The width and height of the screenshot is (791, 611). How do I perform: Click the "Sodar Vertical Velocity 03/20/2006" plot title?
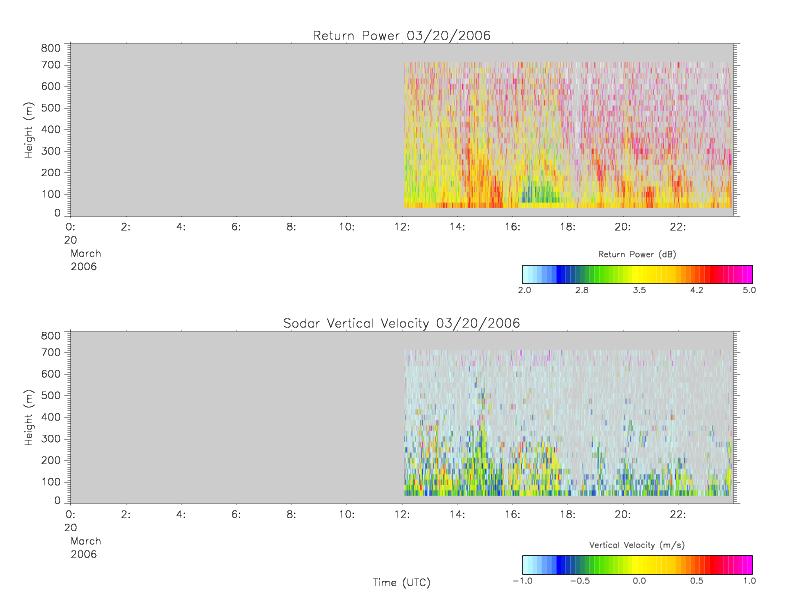click(402, 323)
